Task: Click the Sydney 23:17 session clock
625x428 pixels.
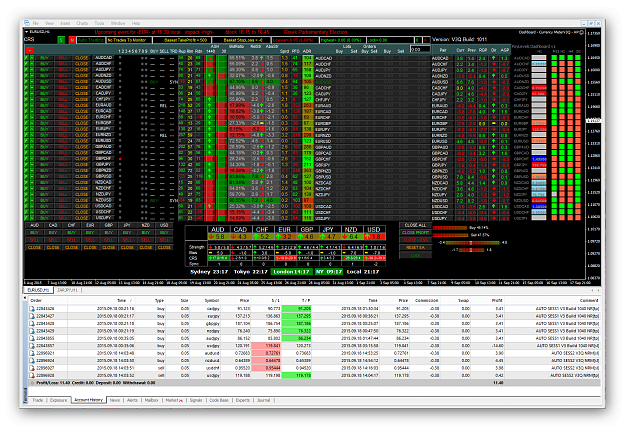Action: pos(209,272)
